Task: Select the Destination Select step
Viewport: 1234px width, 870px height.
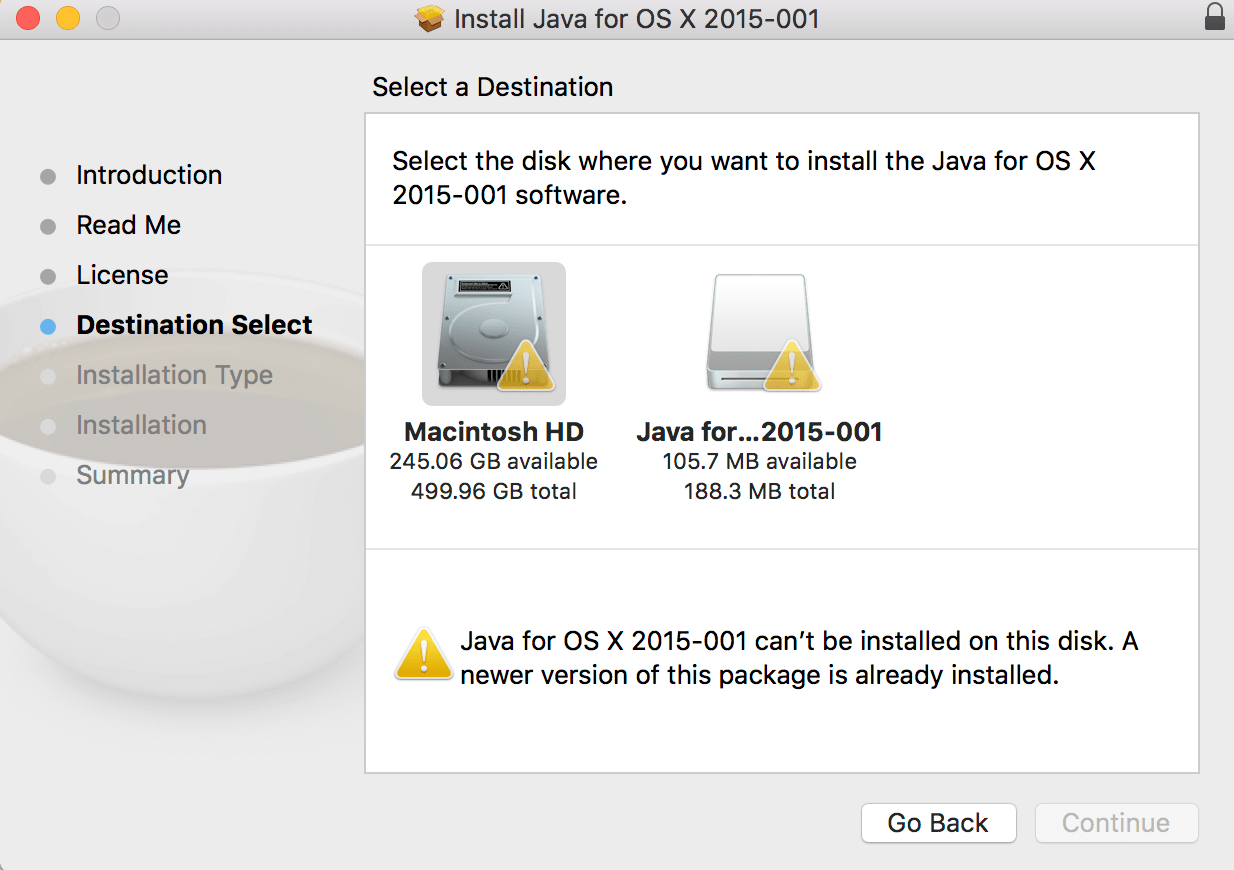Action: click(194, 325)
